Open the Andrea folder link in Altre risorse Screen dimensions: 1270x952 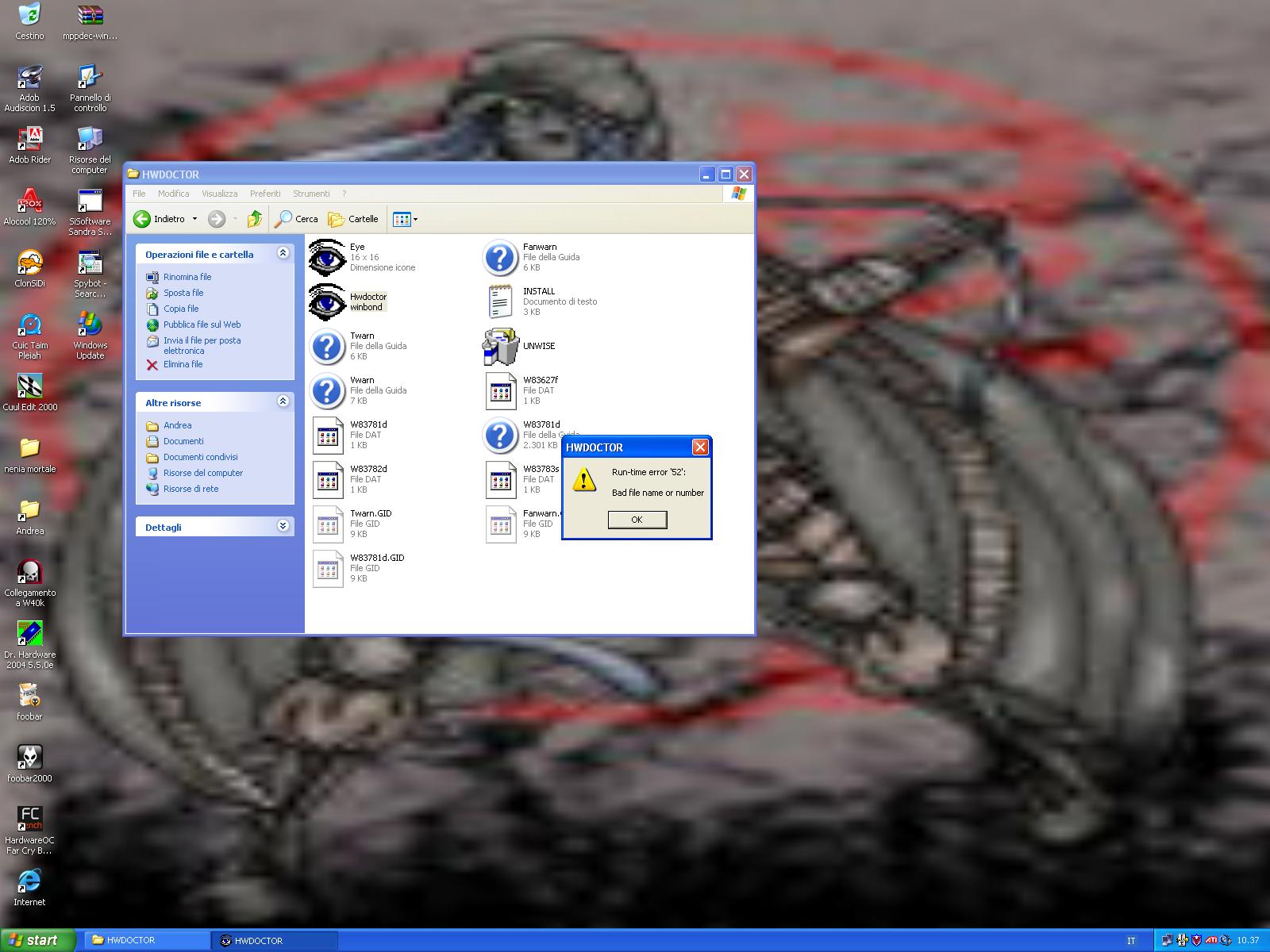pyautogui.click(x=177, y=425)
